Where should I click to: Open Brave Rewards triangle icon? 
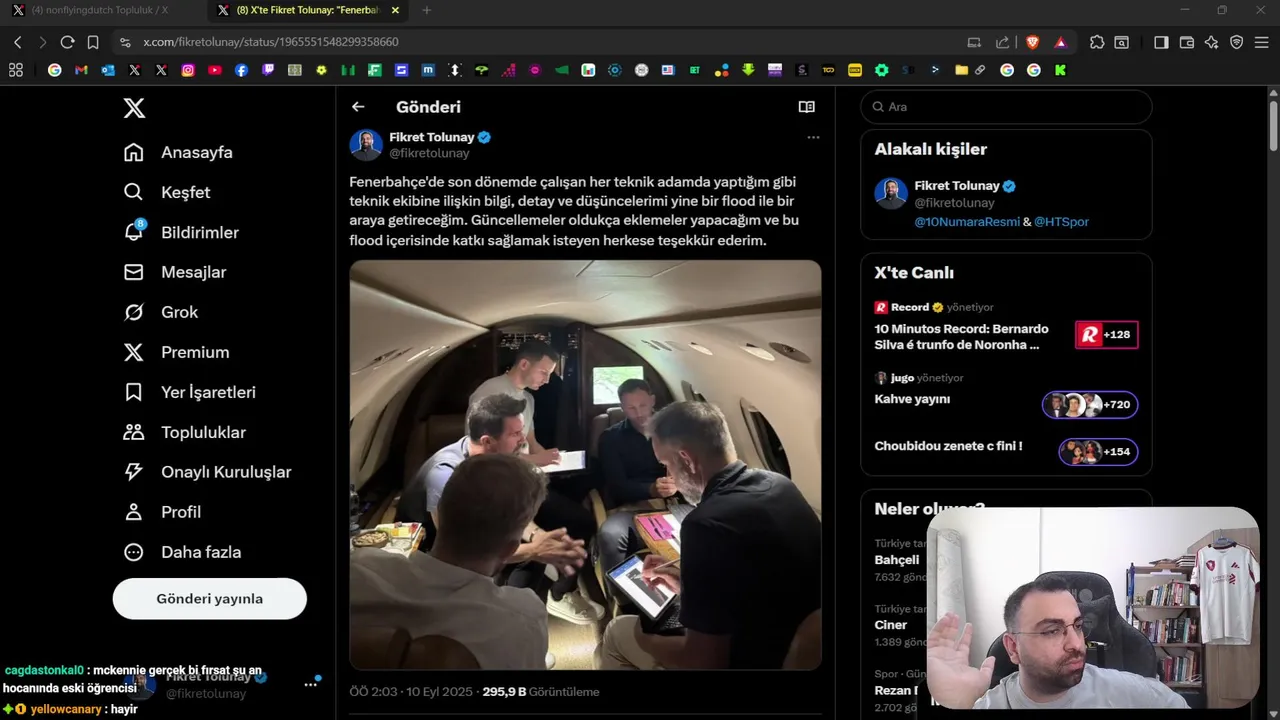[1060, 42]
